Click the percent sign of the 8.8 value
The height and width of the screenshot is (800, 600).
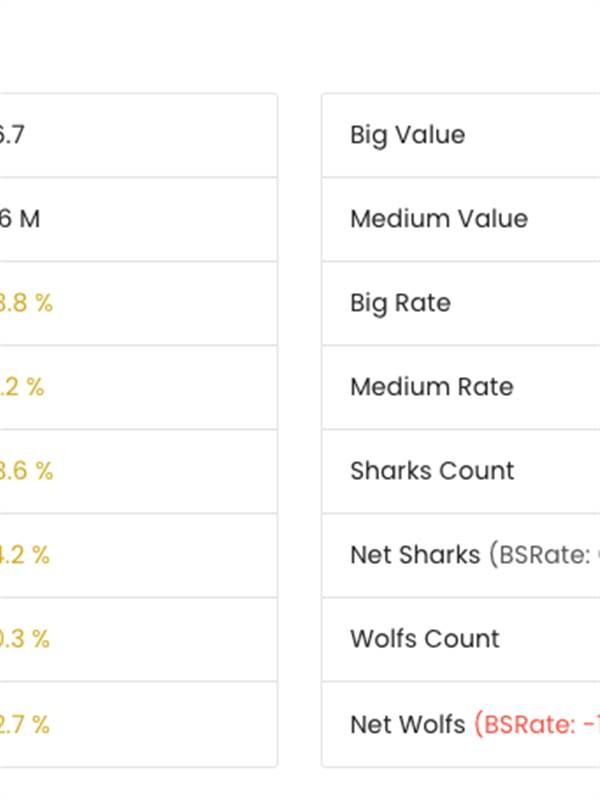coord(44,303)
